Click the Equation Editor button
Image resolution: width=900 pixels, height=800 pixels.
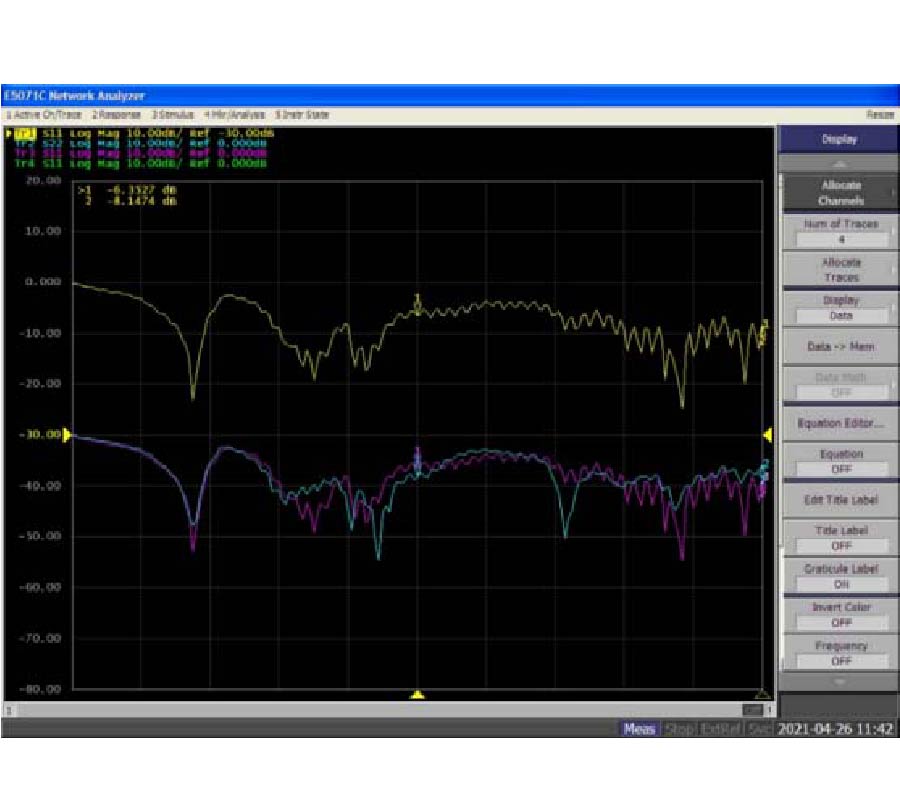(x=840, y=423)
